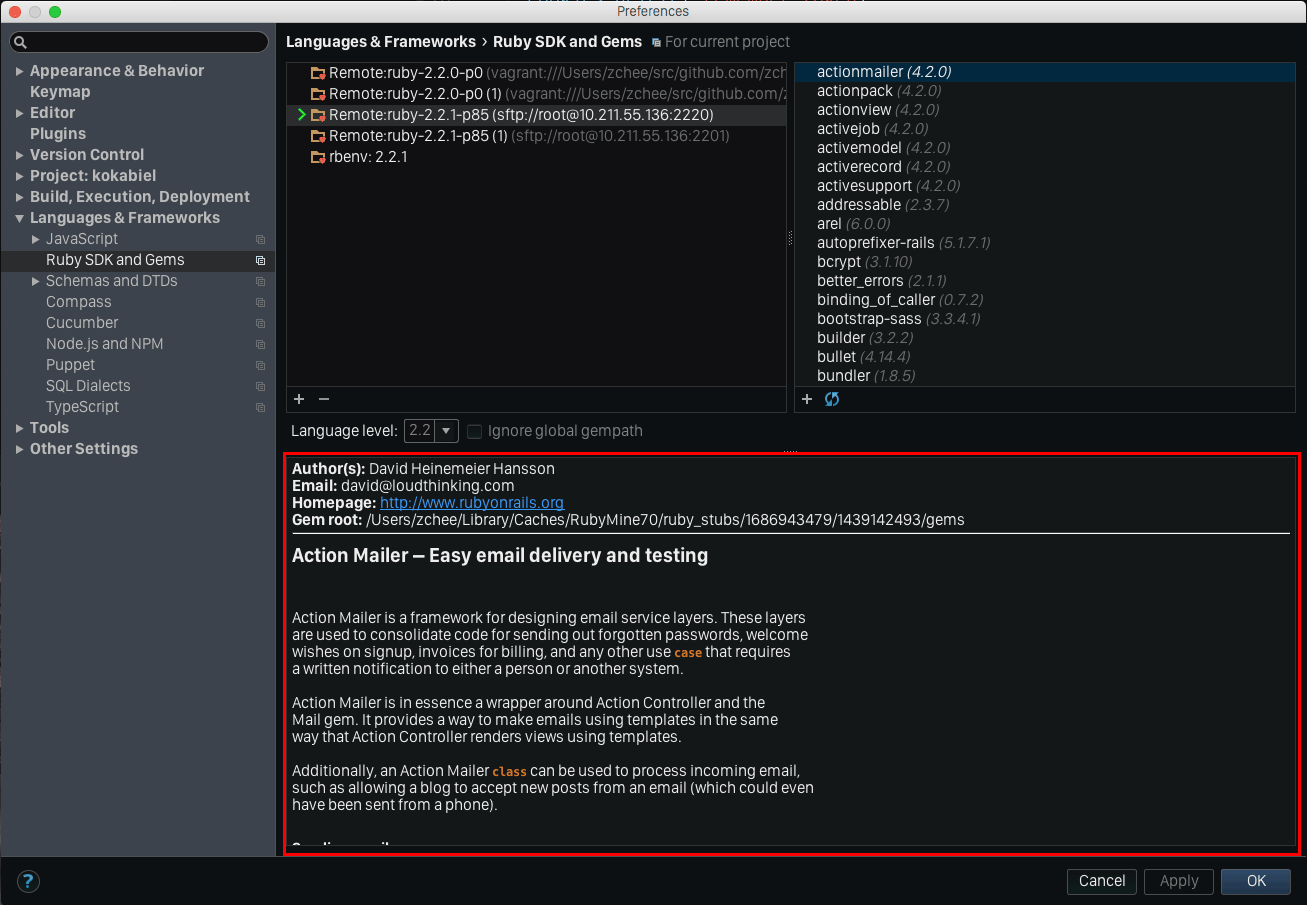Confirm with the OK button

pos(1257,881)
